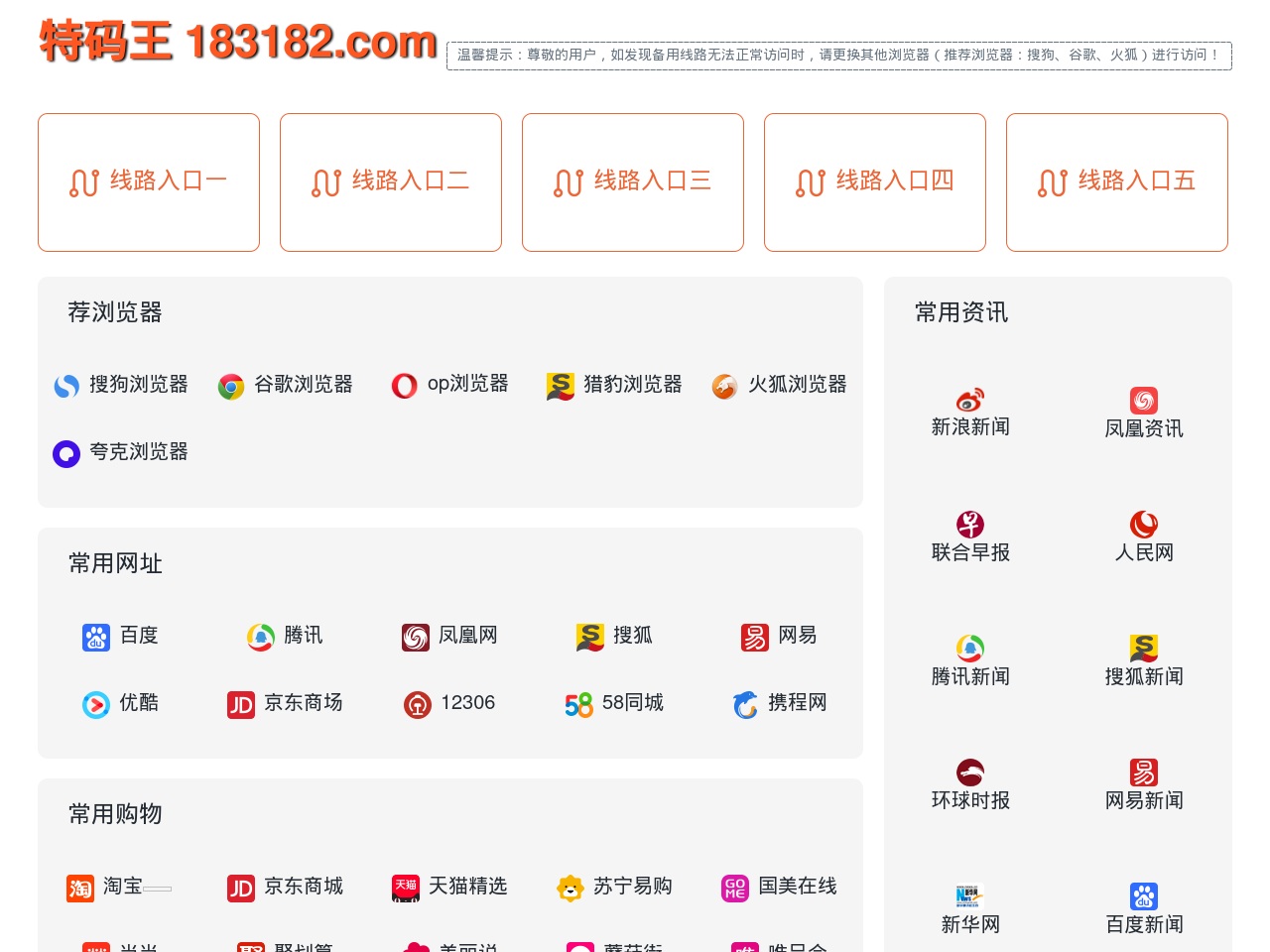Open the 12306 text link
1270x952 pixels.
tap(467, 702)
